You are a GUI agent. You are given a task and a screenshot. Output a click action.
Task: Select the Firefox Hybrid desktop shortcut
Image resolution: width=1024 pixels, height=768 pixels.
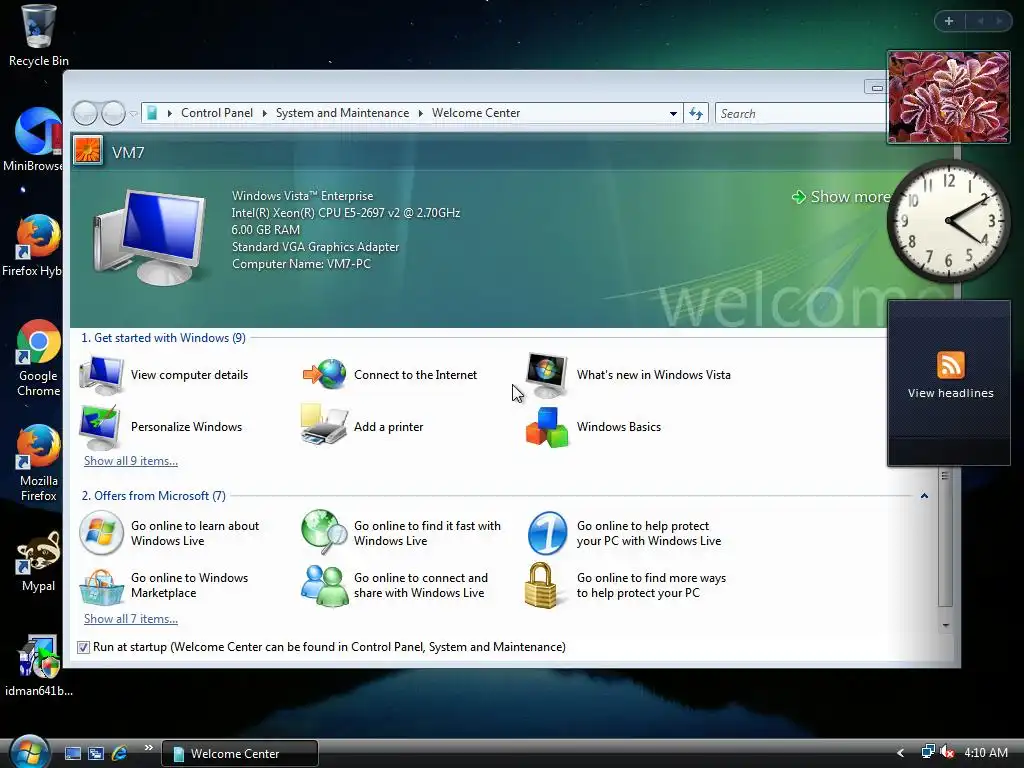(x=34, y=245)
